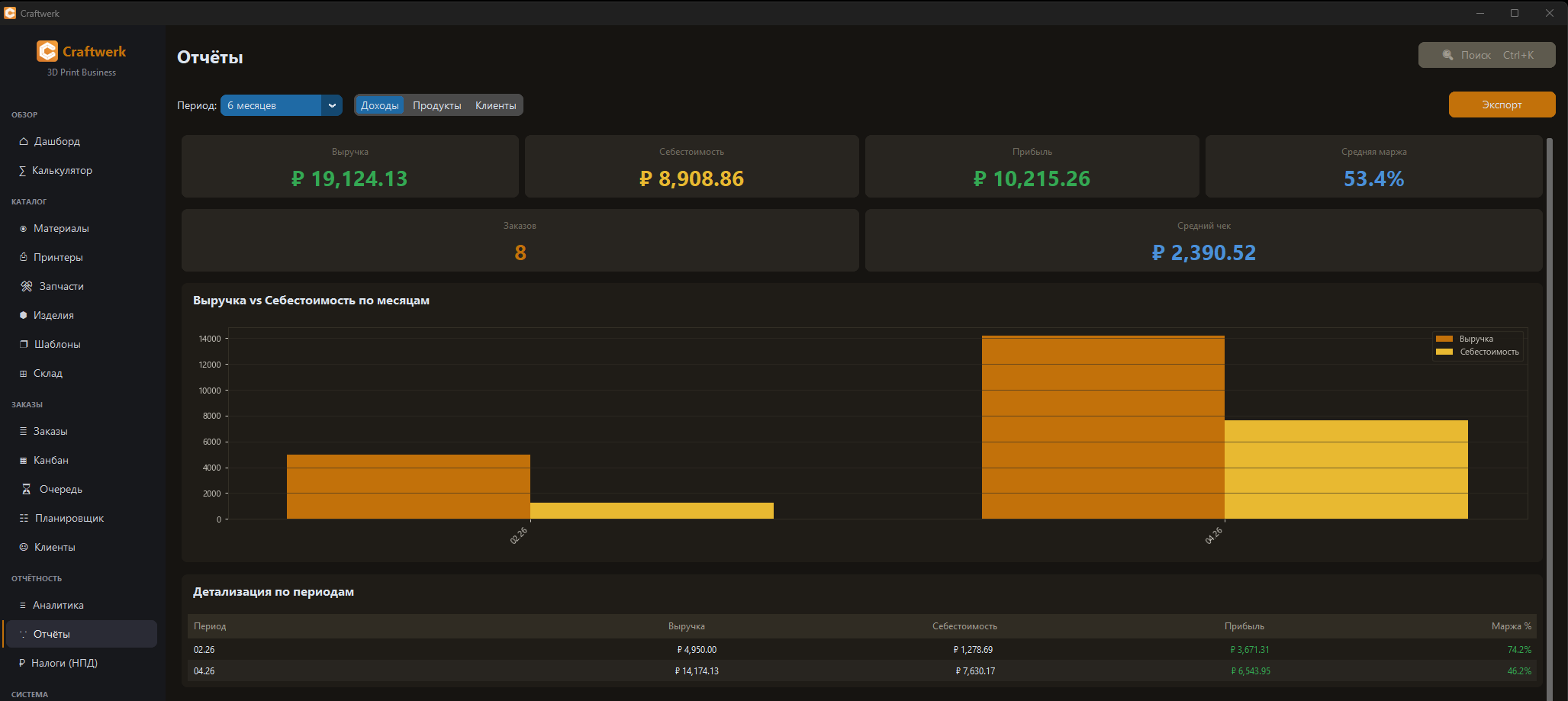Click the Kanban board icon
Image resolution: width=1568 pixels, height=701 pixels.
[x=24, y=460]
